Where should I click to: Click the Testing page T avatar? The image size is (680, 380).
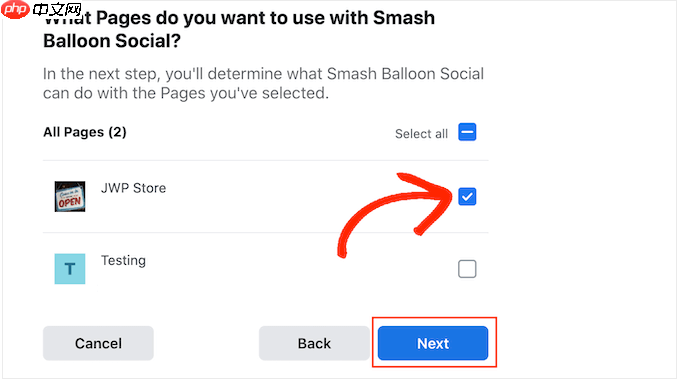(70, 269)
